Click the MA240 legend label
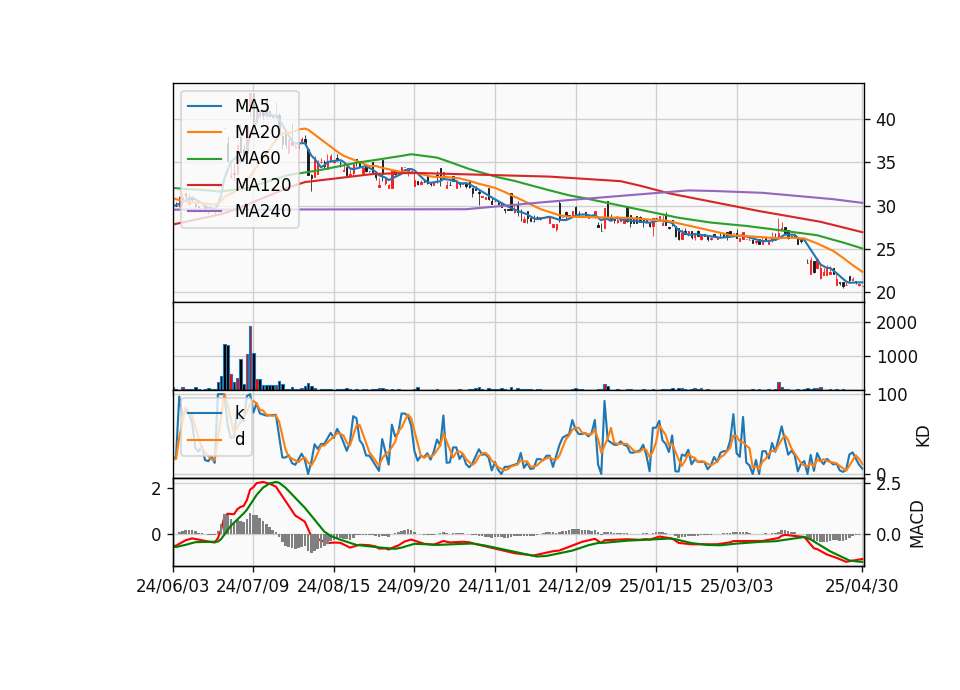Image resolution: width=960 pixels, height=690 pixels. [x=263, y=211]
